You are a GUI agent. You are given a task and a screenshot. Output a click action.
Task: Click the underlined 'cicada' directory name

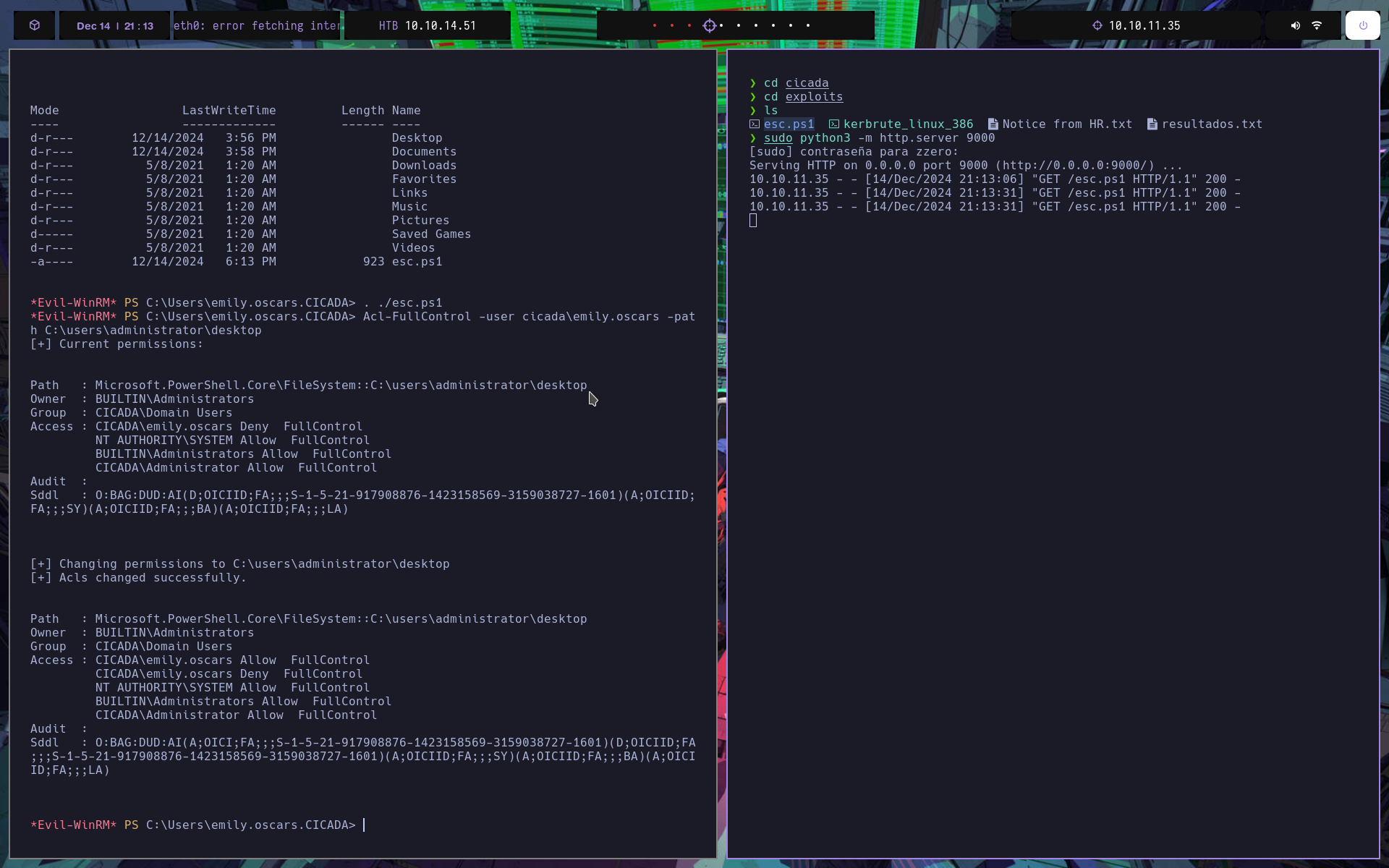(807, 83)
